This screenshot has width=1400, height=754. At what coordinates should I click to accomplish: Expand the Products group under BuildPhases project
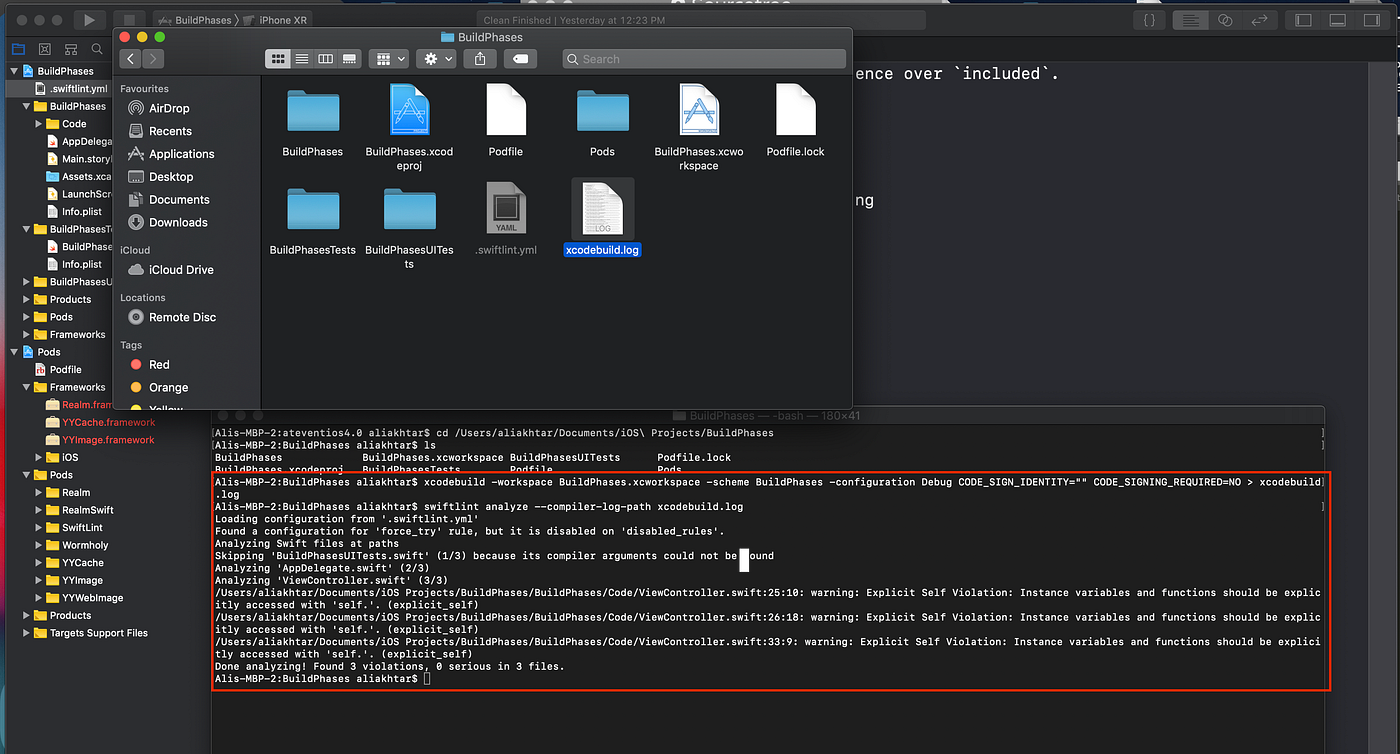tap(27, 299)
